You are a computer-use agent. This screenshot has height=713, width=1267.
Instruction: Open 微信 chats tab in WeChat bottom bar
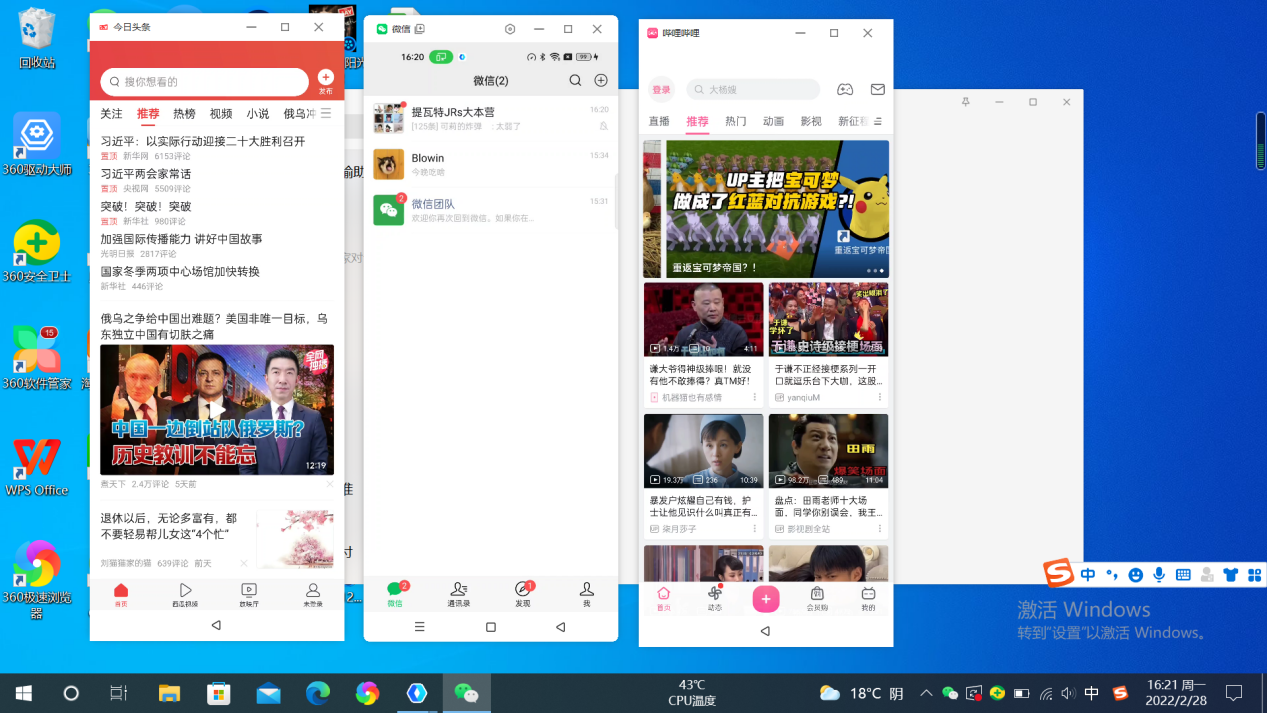[x=396, y=594]
